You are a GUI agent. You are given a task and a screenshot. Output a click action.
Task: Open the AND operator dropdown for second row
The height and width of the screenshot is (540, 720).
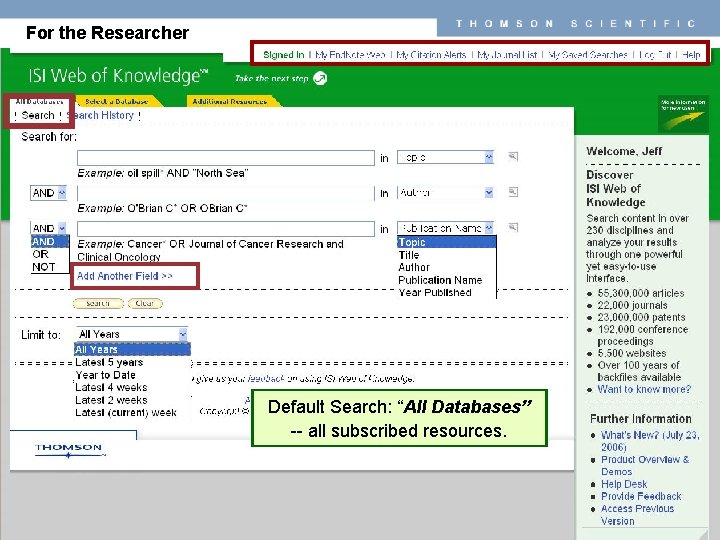tap(49, 193)
